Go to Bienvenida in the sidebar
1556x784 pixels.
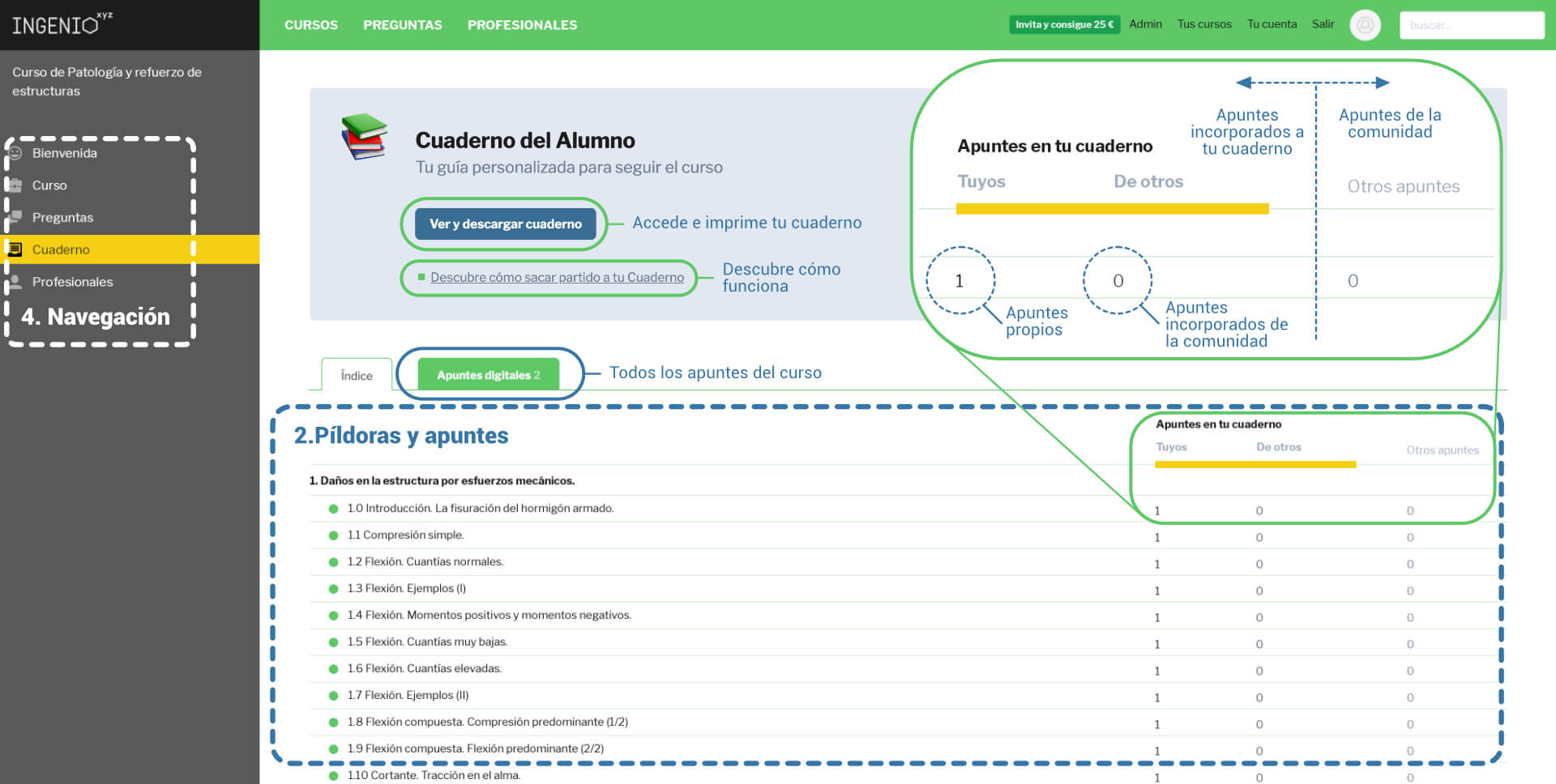click(65, 153)
